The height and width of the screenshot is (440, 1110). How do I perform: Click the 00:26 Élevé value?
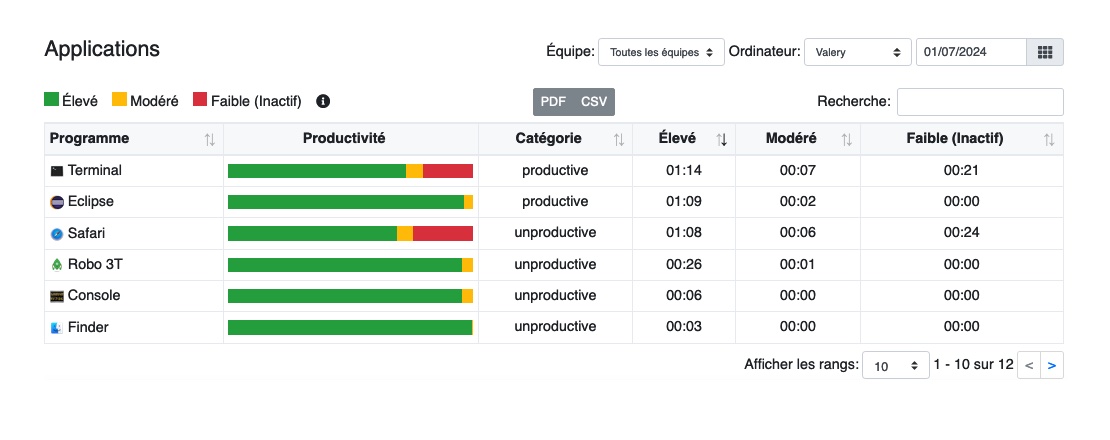pyautogui.click(x=684, y=265)
